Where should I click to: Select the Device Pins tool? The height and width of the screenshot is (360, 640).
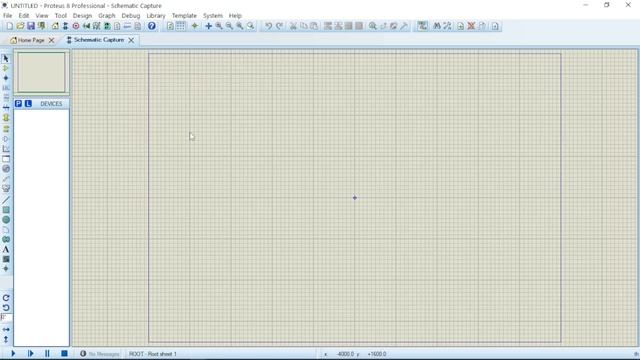coord(6,139)
